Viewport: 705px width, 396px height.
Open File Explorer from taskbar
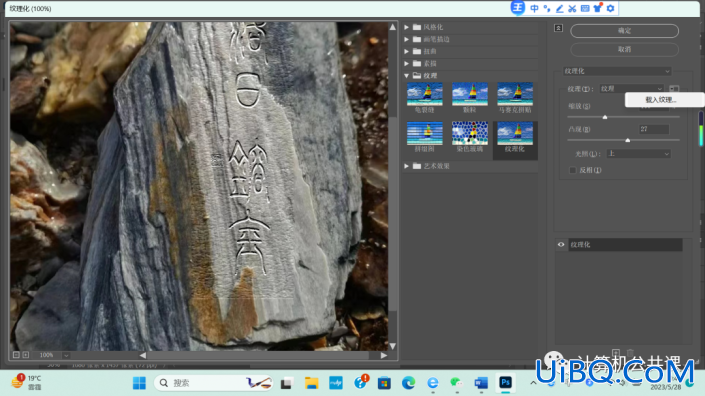tap(311, 383)
